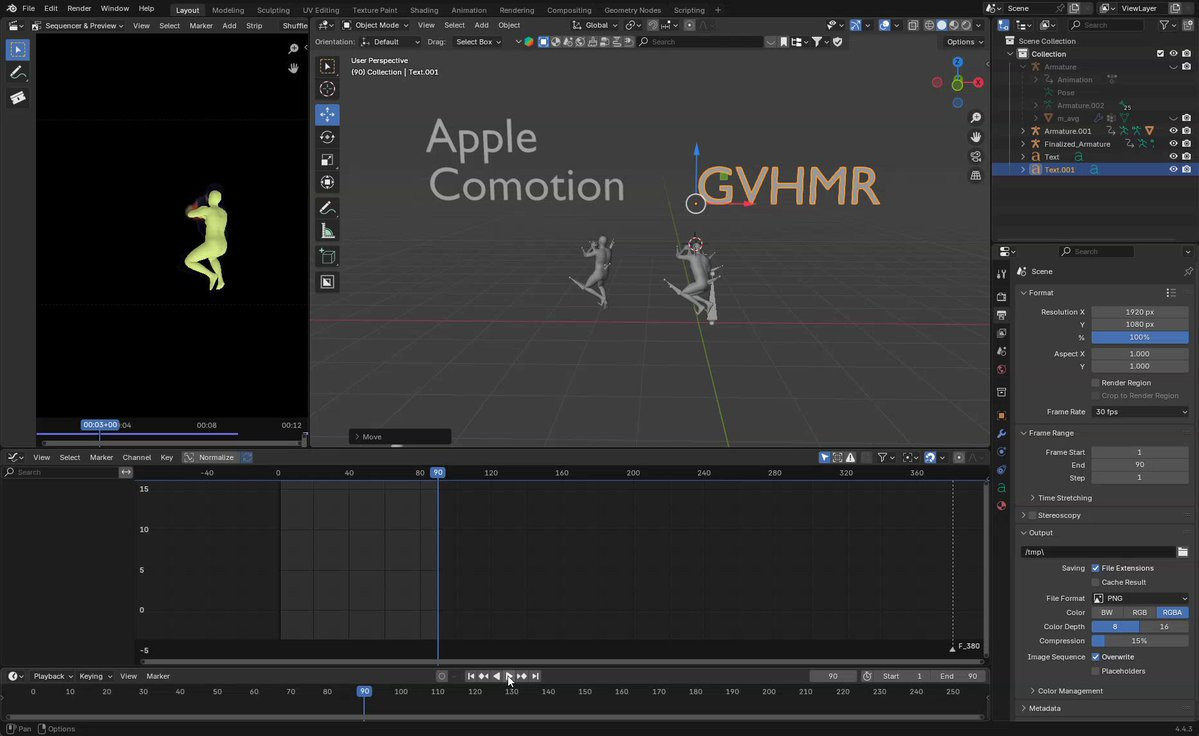Screen dimensions: 1199x736
Task: Select the Blade tool in sequencer
Action: click(x=18, y=98)
